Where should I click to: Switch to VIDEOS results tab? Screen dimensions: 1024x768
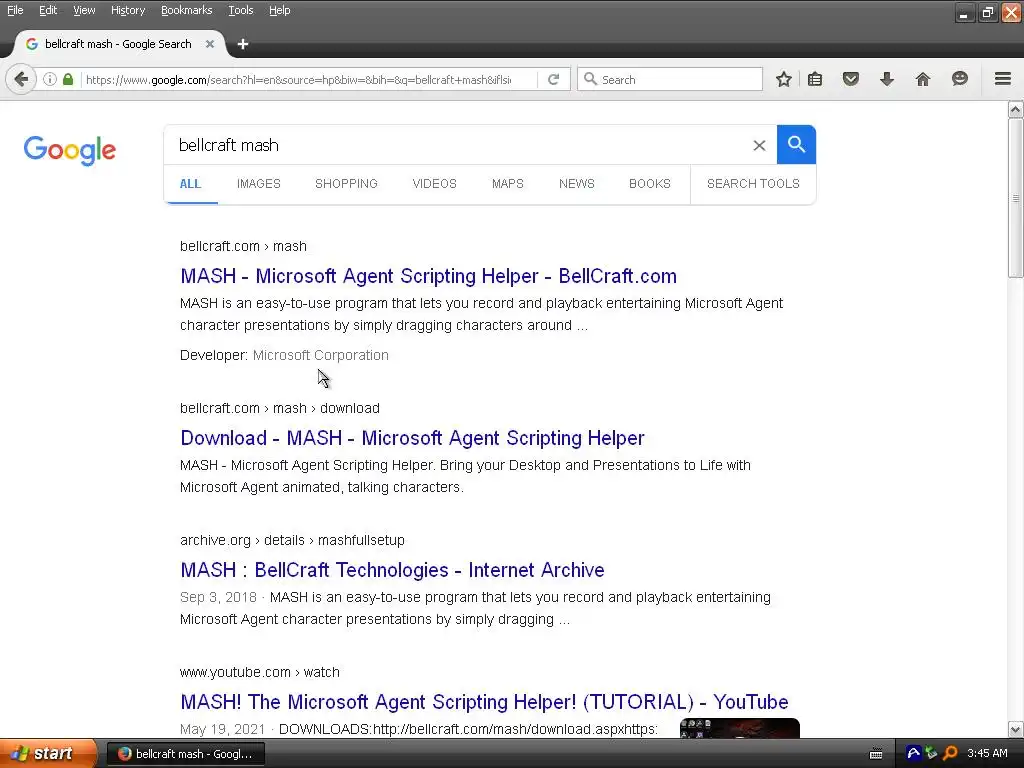point(434,184)
